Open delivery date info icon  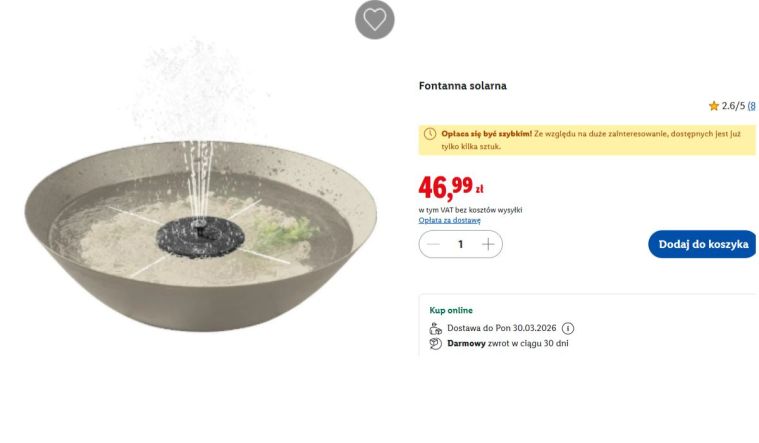[x=568, y=328]
